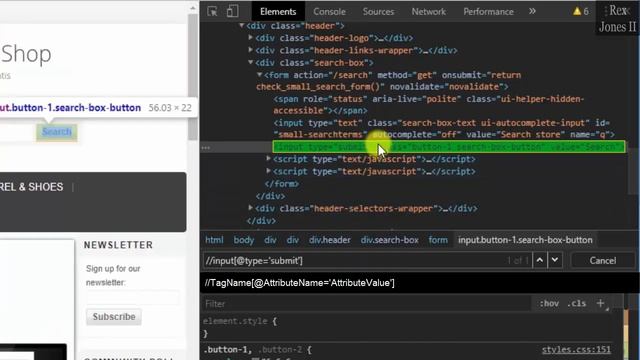Image resolution: width=640 pixels, height=360 pixels.
Task: Expand the second script text/javascript node
Action: (x=269, y=171)
